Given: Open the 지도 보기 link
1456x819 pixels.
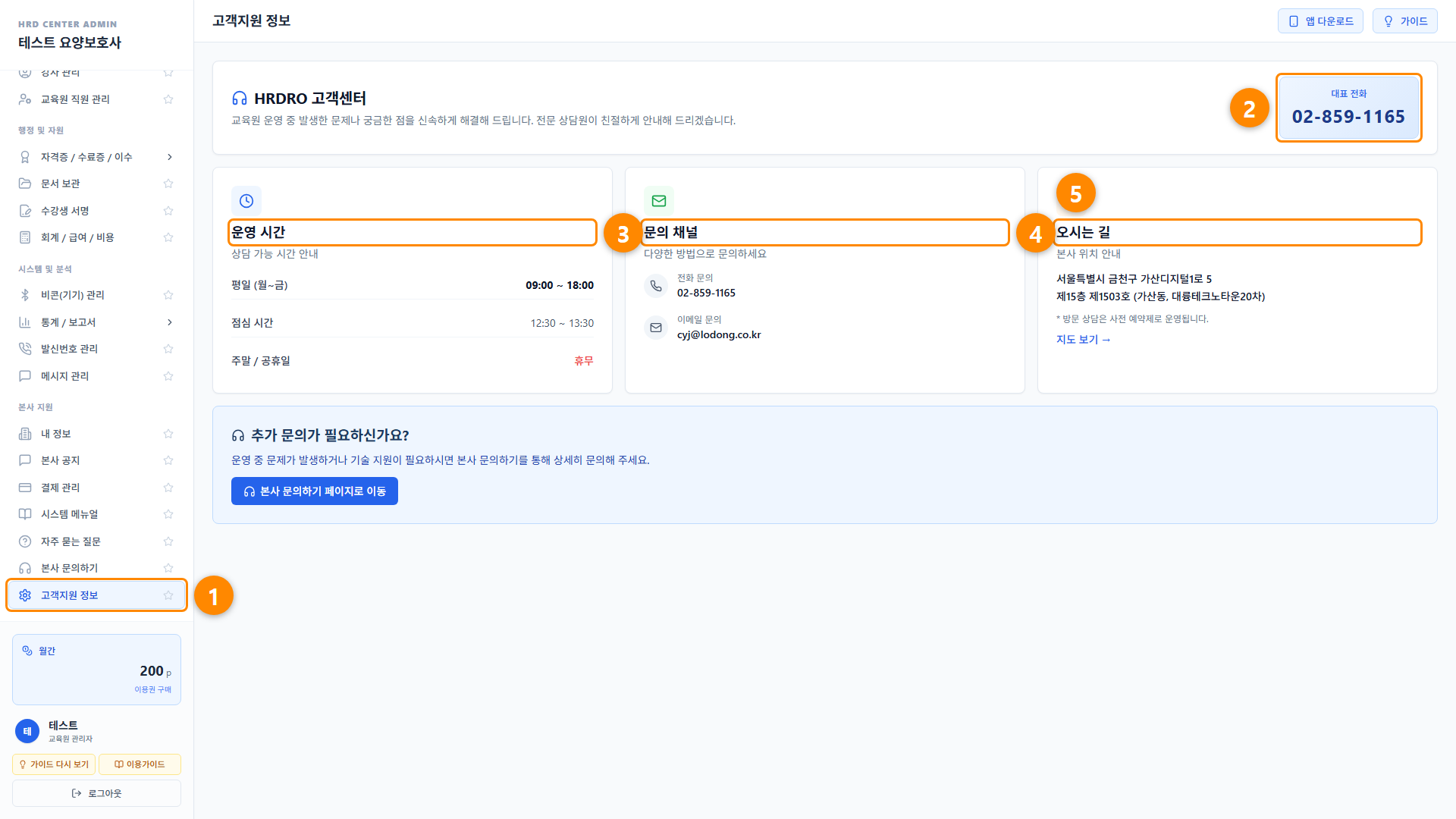Looking at the screenshot, I should click(1083, 340).
